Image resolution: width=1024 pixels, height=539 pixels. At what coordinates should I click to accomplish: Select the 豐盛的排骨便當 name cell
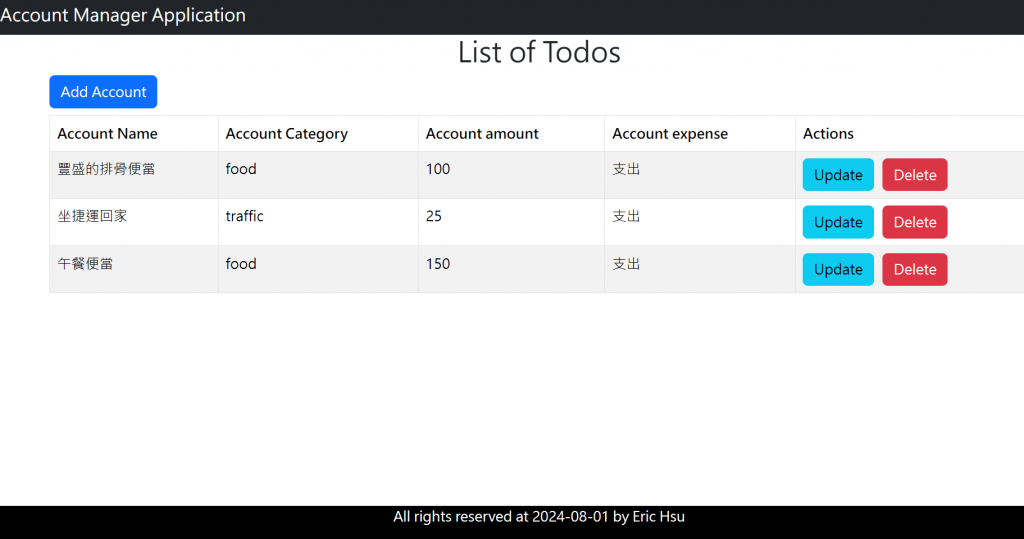(x=106, y=169)
